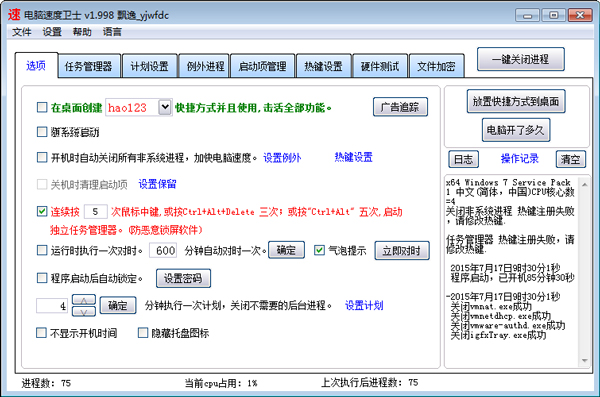Expand the hao123 dropdown arrow
This screenshot has width=600, height=397.
point(165,107)
